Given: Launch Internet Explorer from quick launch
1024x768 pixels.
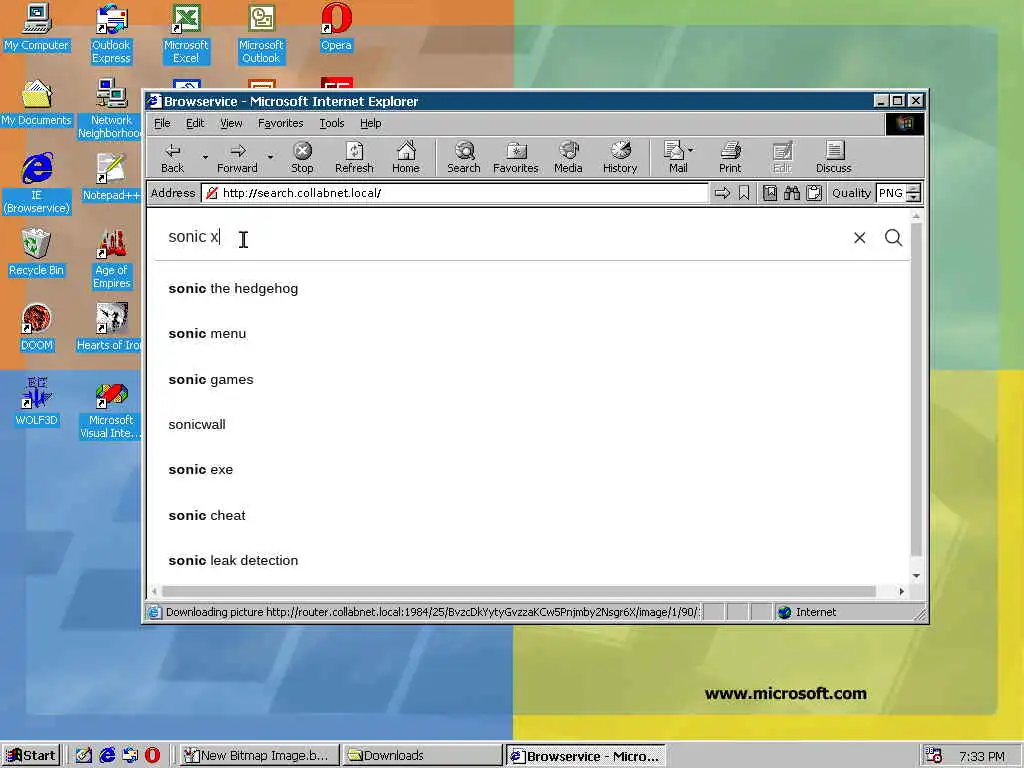Looking at the screenshot, I should point(106,755).
